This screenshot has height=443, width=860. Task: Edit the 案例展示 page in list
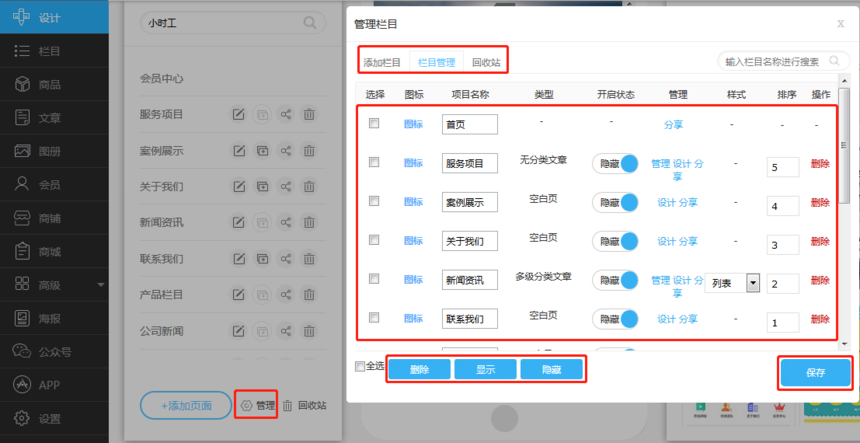click(239, 151)
